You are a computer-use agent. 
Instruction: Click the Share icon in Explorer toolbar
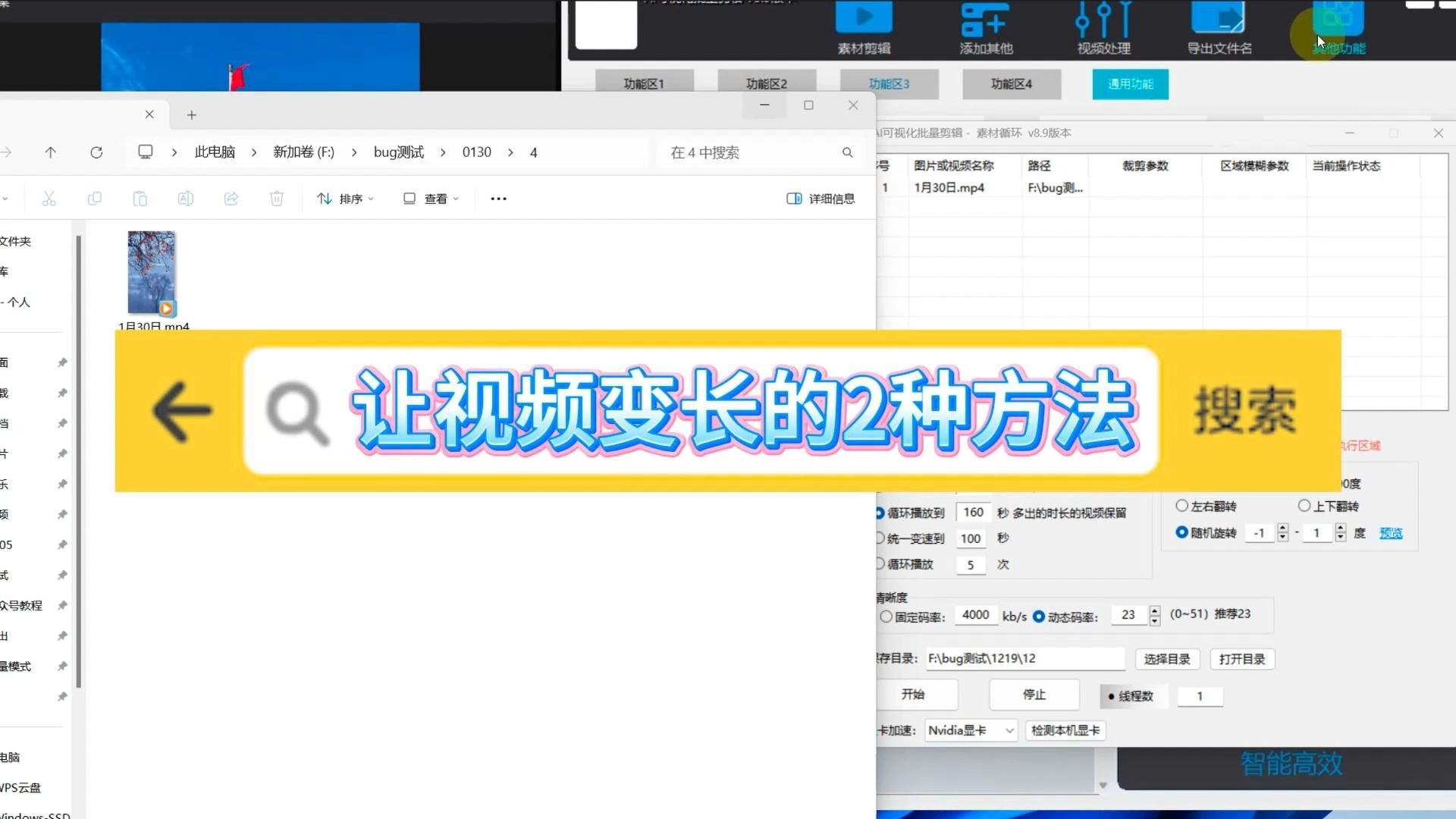(231, 198)
